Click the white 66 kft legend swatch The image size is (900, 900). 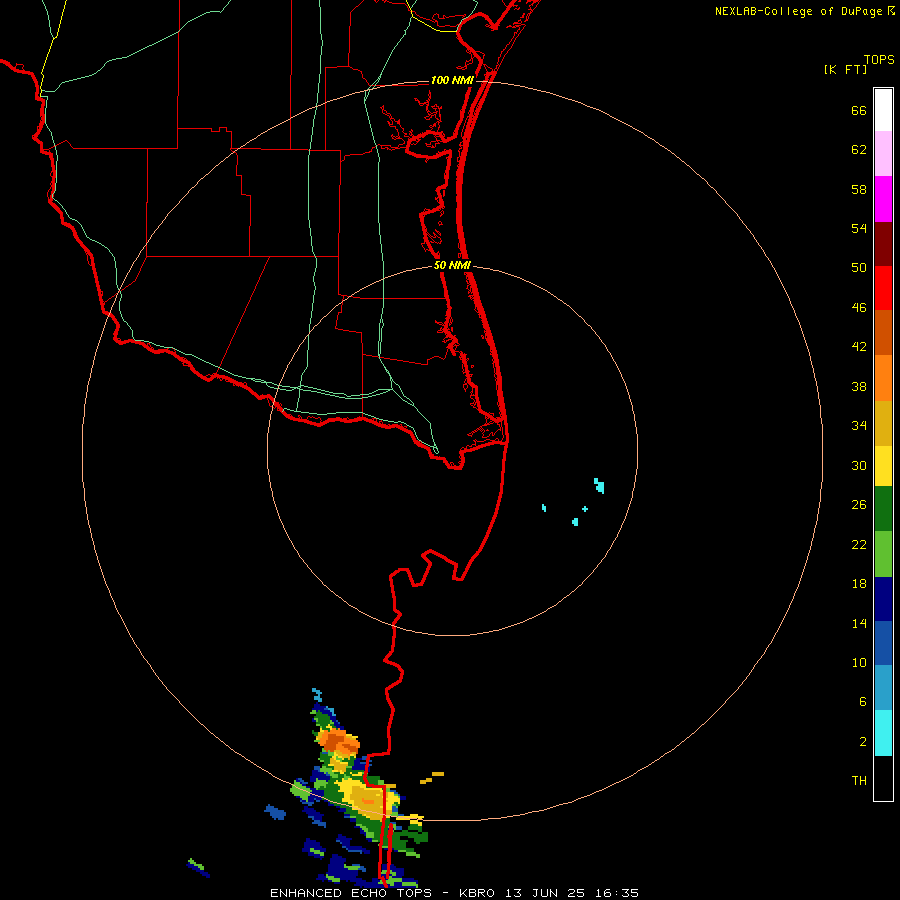pyautogui.click(x=883, y=110)
